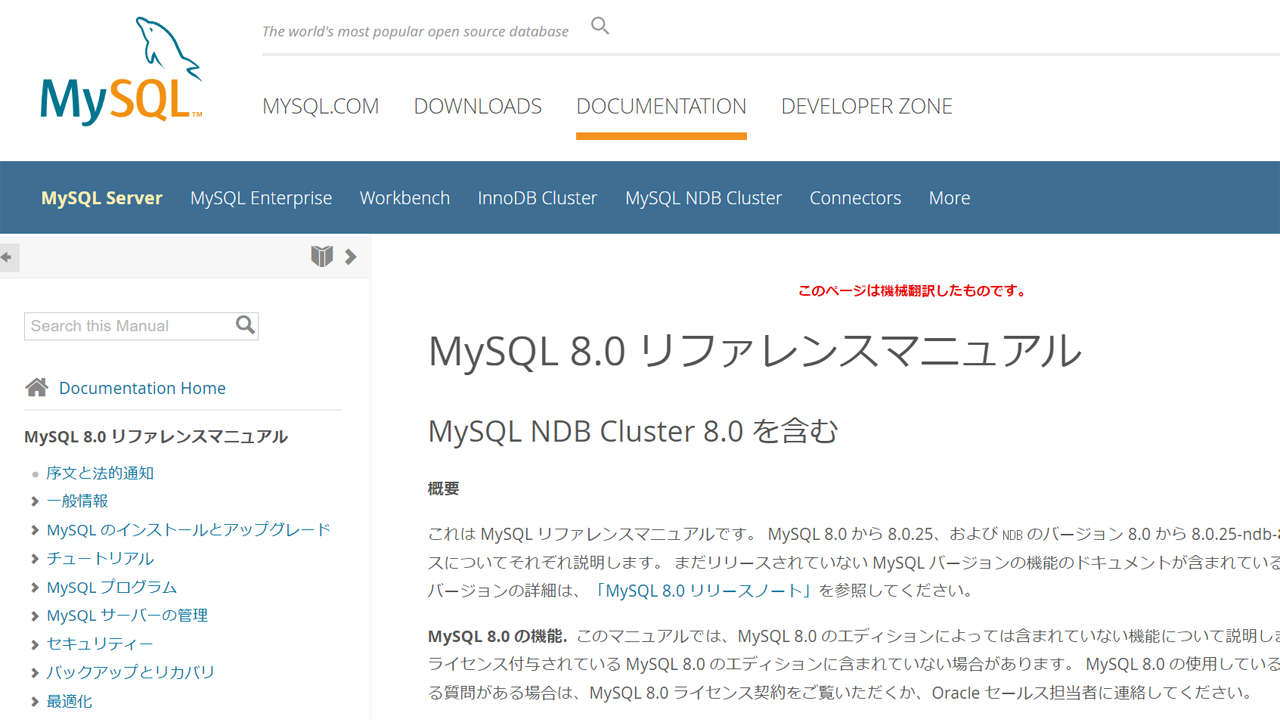Click the MySQL dolphin logo
The image size is (1280, 720).
(121, 72)
